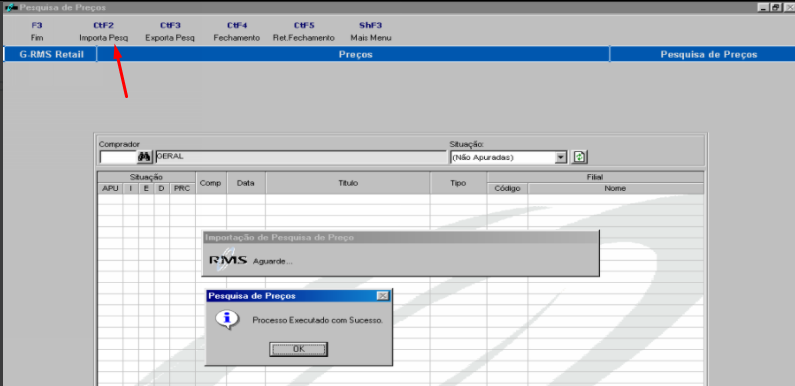Minimize the main Pesquisa de Preços window

tap(764, 8)
